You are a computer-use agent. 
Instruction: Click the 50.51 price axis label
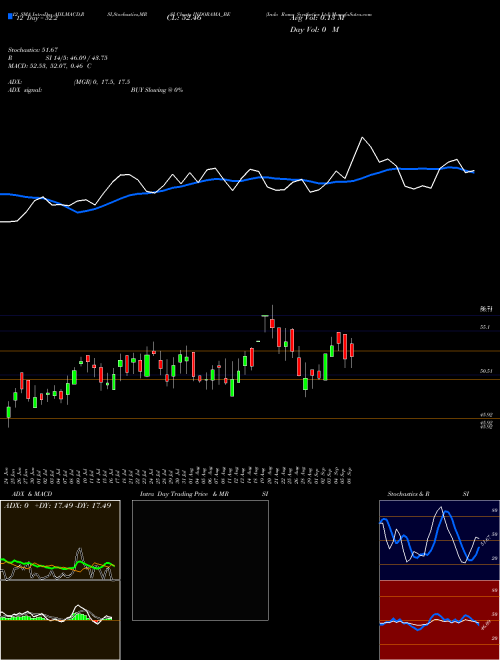point(486,371)
